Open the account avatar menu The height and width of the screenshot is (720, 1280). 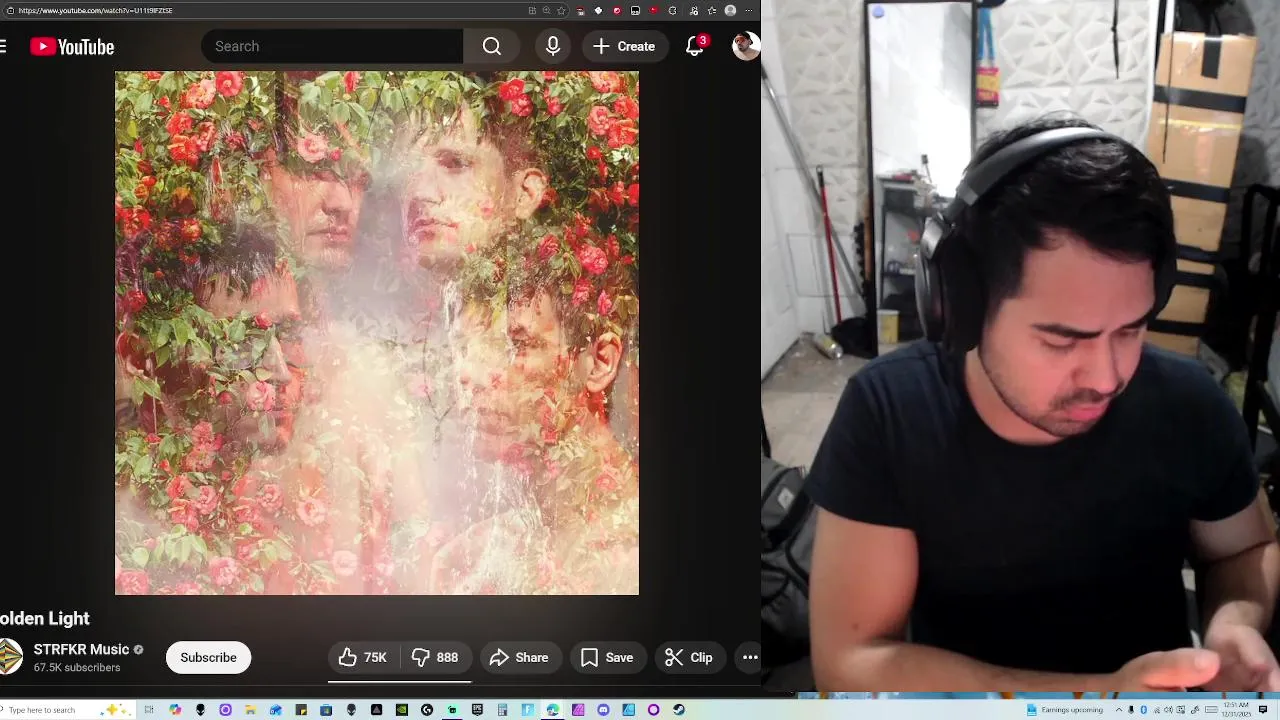[x=745, y=46]
